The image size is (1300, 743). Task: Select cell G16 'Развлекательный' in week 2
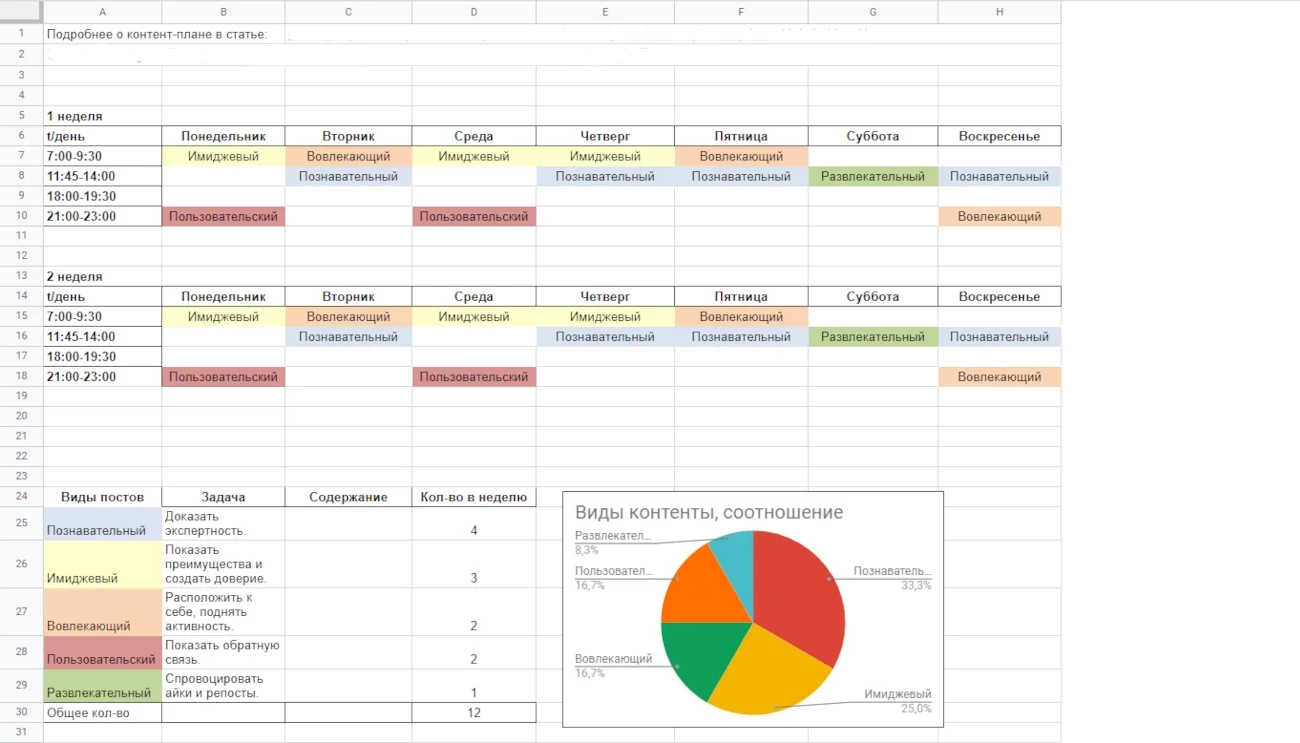(873, 336)
